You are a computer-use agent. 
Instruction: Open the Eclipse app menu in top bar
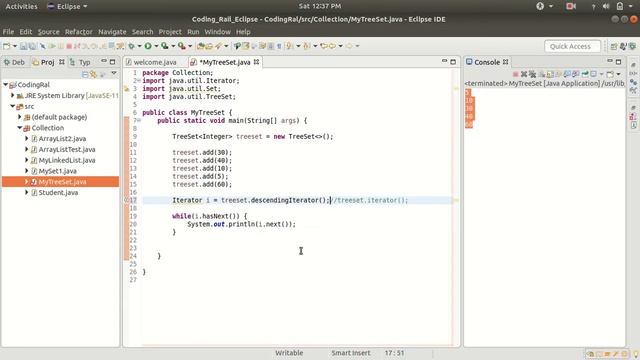(67, 6)
